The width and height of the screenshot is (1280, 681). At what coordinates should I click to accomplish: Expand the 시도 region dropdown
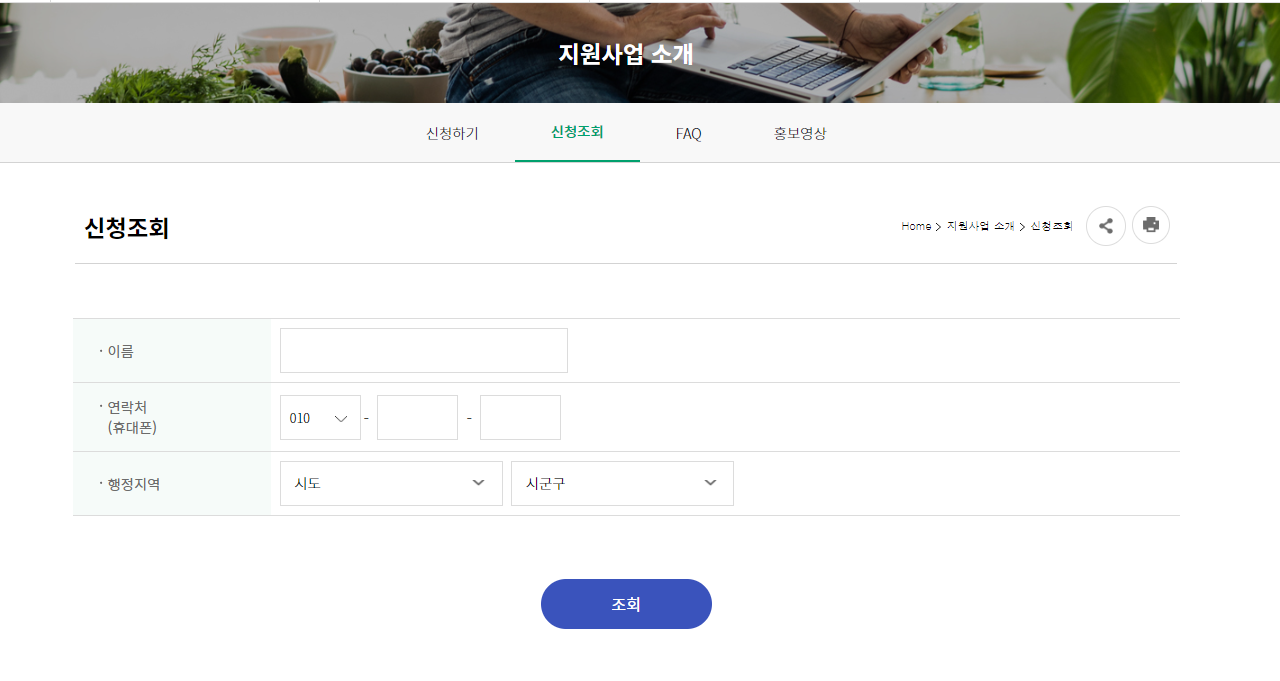click(390, 483)
